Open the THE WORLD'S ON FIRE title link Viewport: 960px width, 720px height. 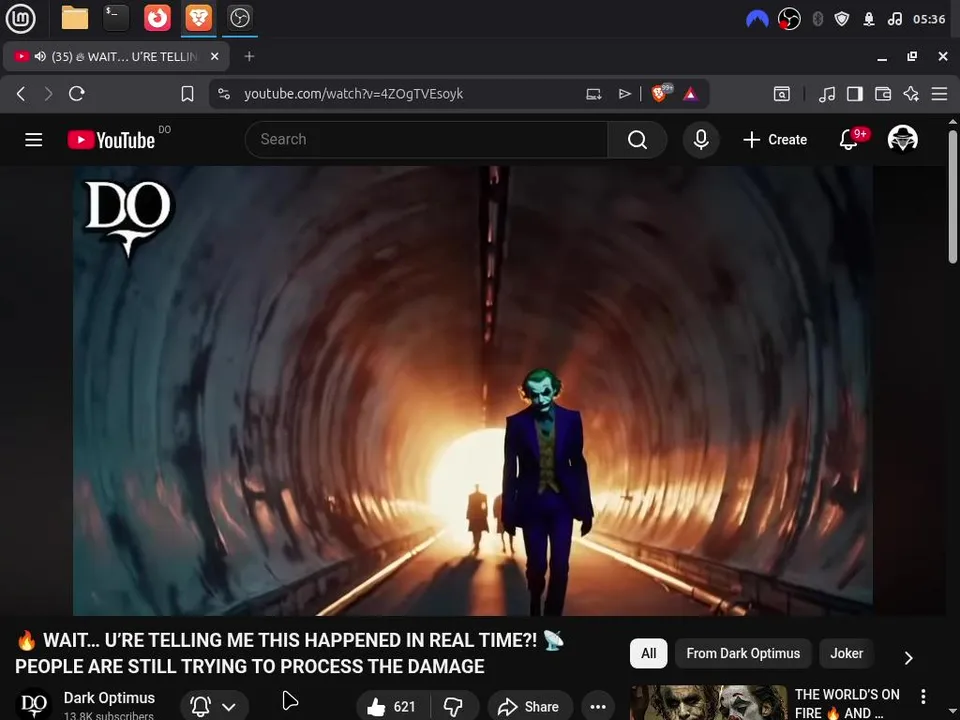click(x=847, y=703)
